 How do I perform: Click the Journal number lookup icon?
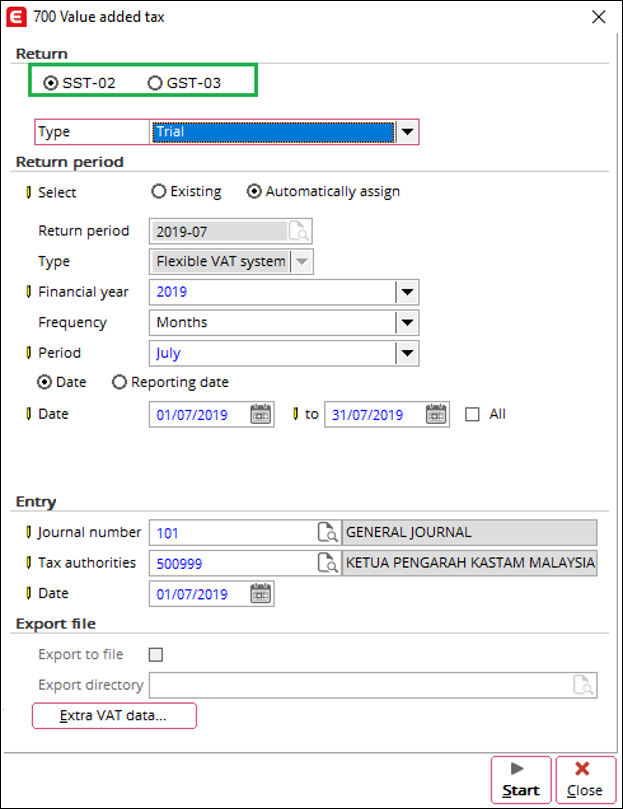point(328,532)
